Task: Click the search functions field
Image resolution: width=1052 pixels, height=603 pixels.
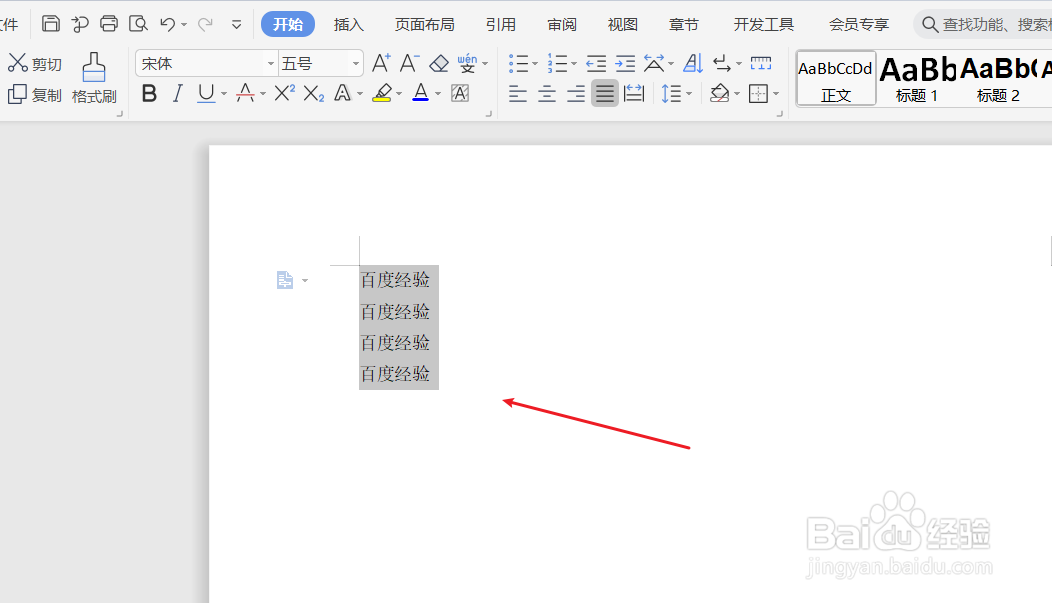Action: click(x=983, y=25)
